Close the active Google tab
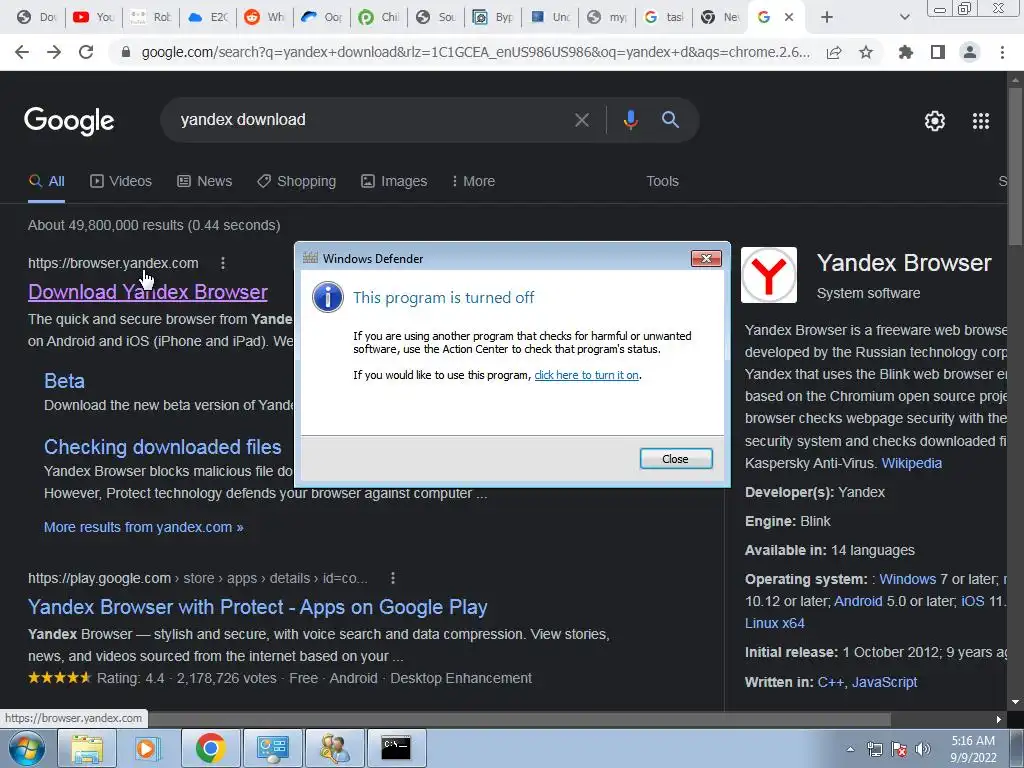1024x768 pixels. coord(789,17)
